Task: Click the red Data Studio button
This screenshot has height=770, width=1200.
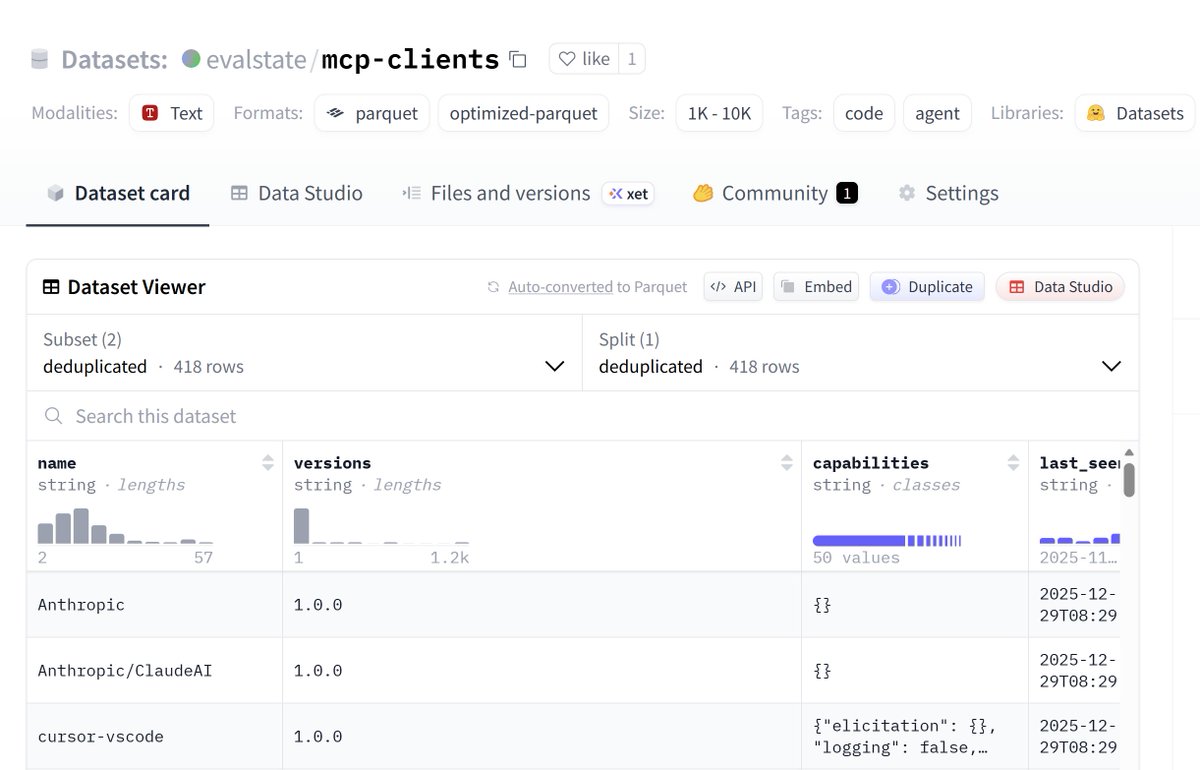Action: click(1060, 287)
